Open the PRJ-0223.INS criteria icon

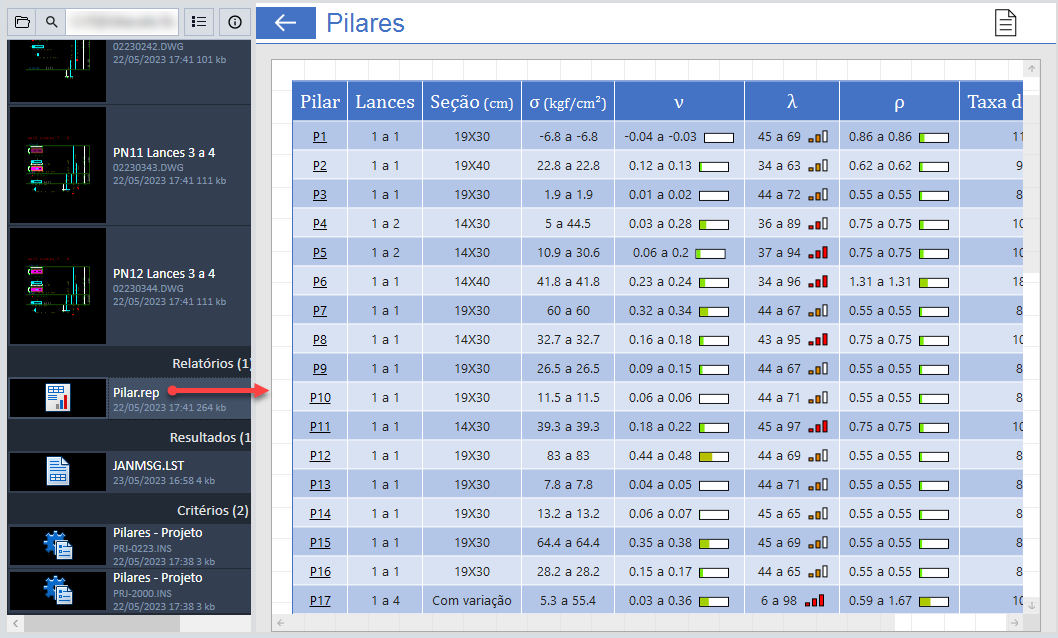58,545
